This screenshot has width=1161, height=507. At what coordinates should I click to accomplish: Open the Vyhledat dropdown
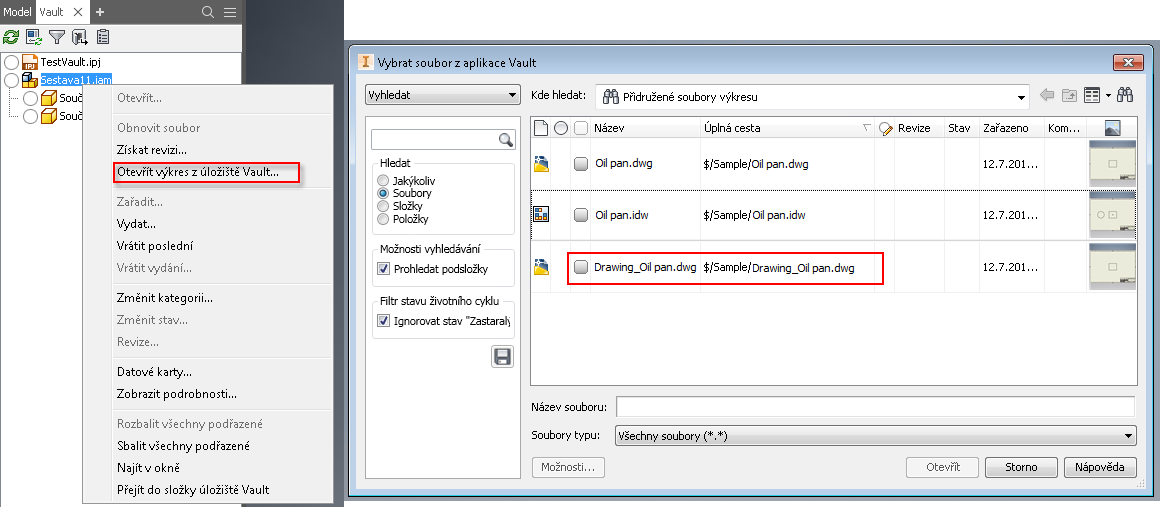point(443,95)
